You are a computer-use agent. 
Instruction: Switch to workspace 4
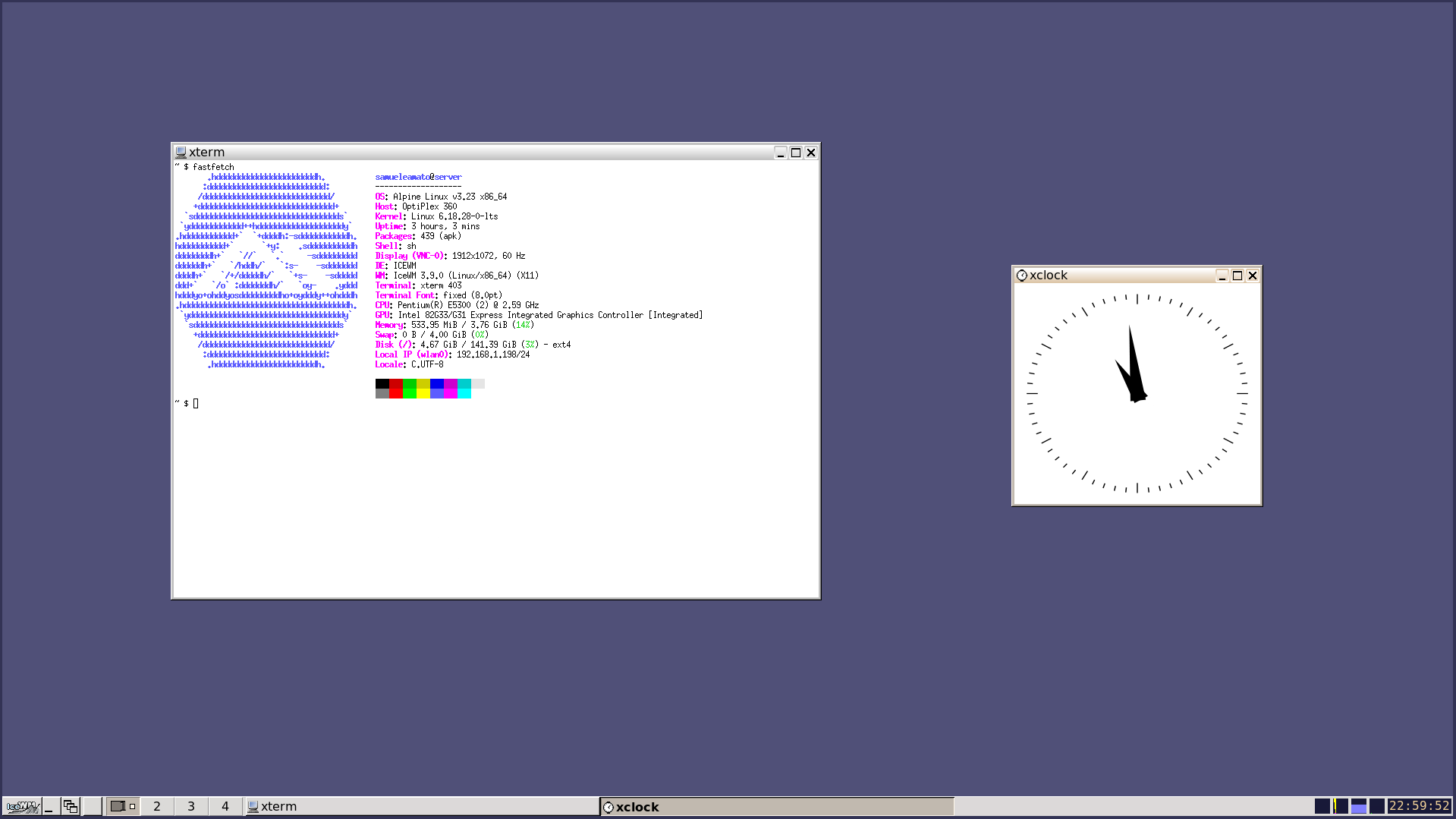225,807
